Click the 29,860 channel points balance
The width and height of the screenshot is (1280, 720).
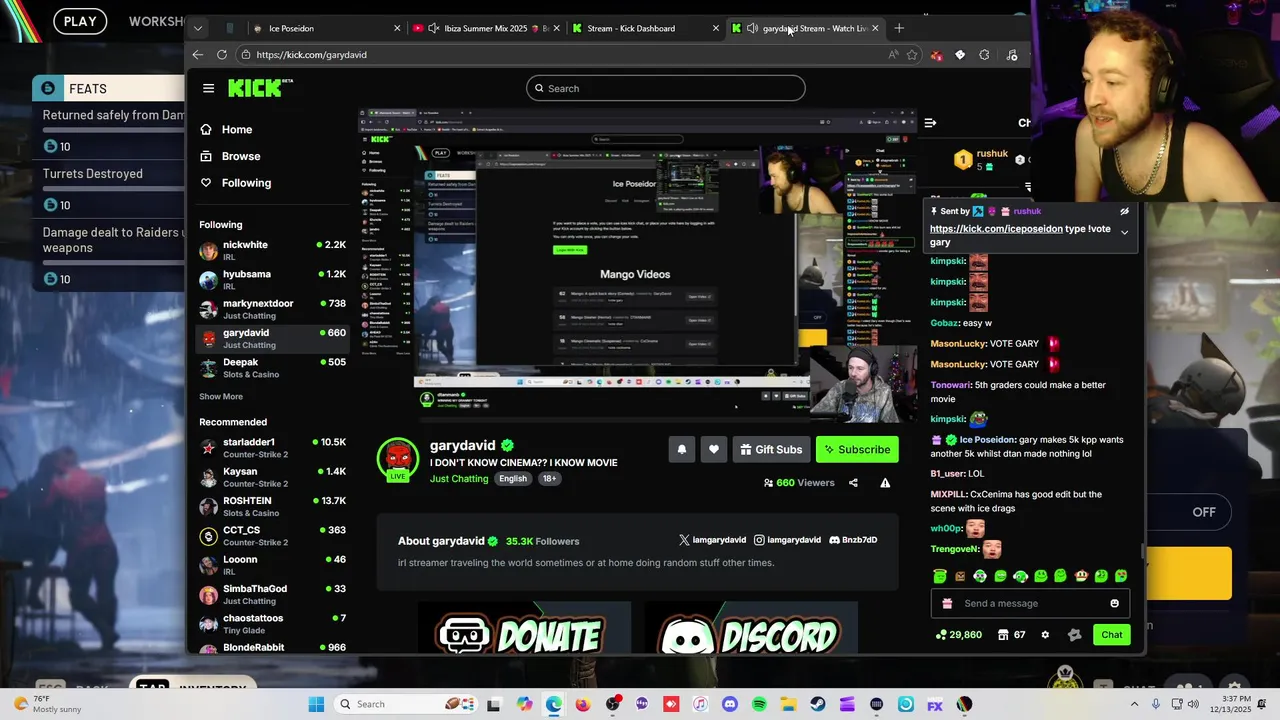pos(959,635)
